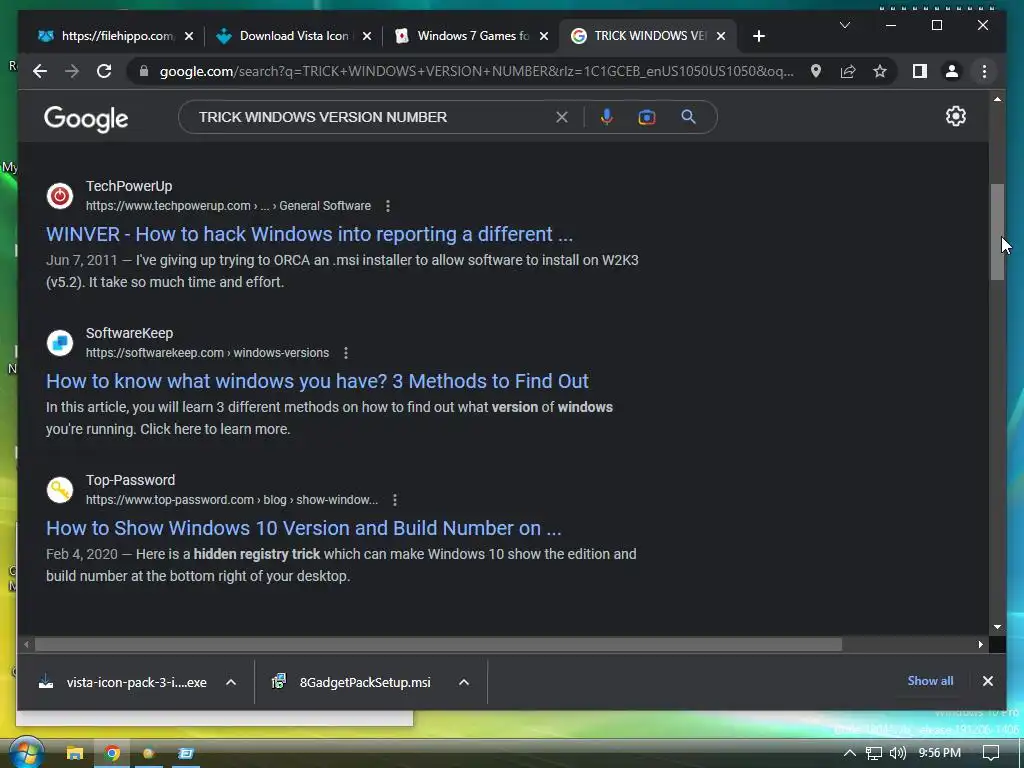
Task: Open the Windows Start orb
Action: coord(26,753)
